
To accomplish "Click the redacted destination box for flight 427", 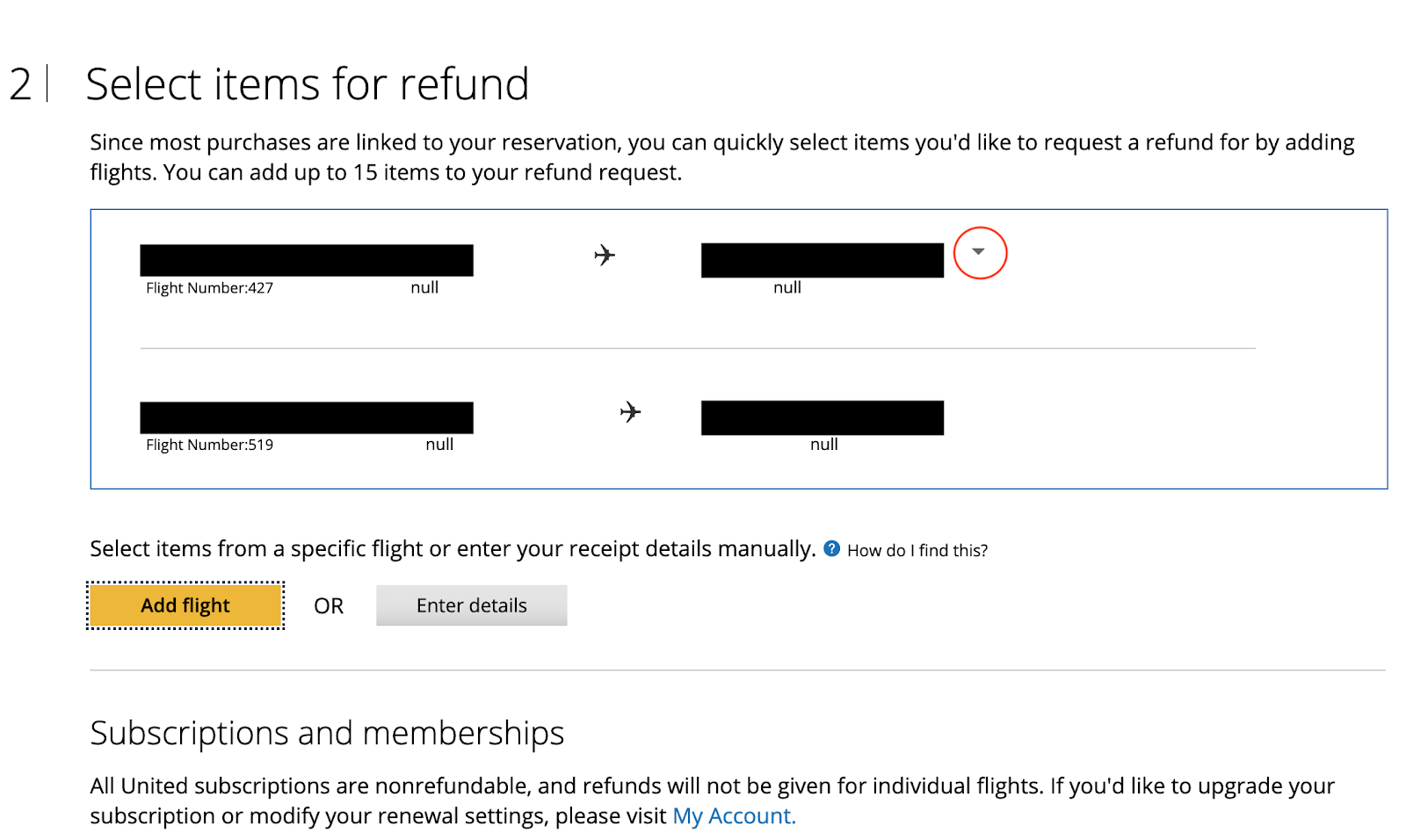I will pos(822,260).
